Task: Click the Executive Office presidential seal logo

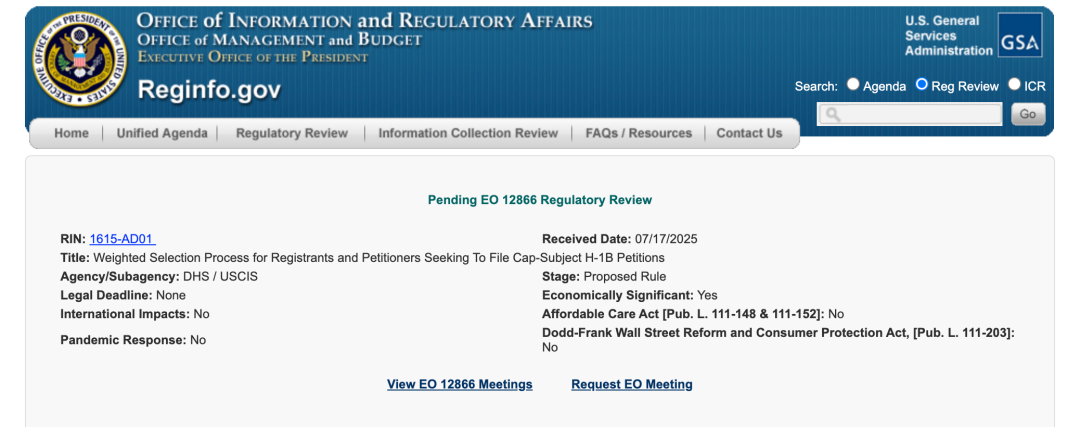Action: point(80,59)
